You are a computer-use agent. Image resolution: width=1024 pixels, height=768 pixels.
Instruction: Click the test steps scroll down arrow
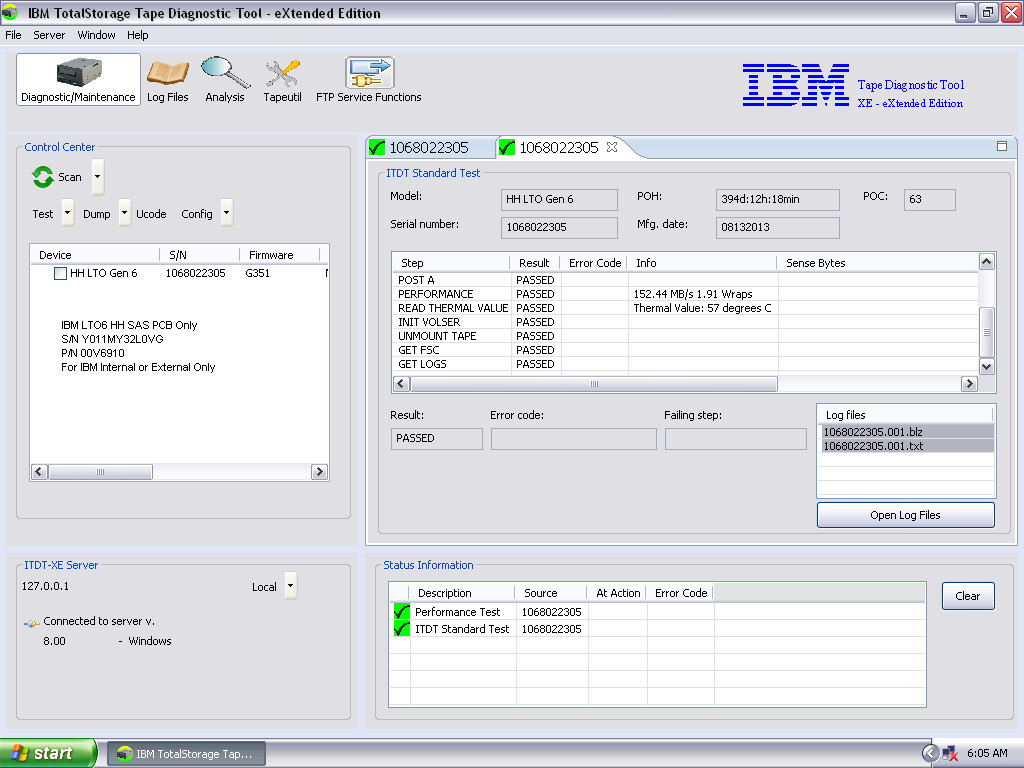[x=987, y=366]
